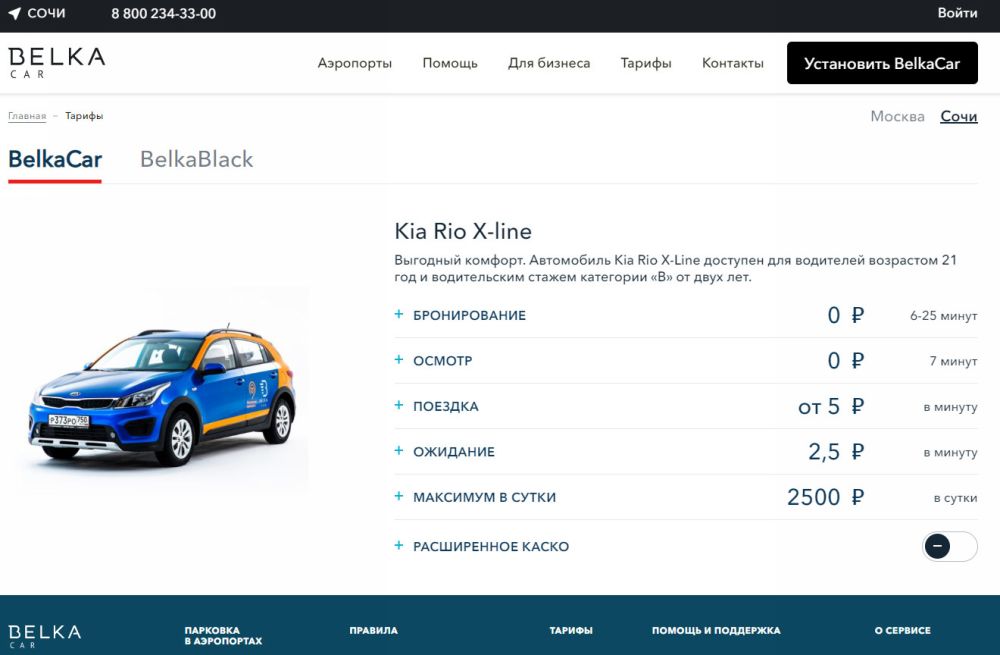
Task: Click the Тарифы breadcrumb text
Action: coord(84,116)
